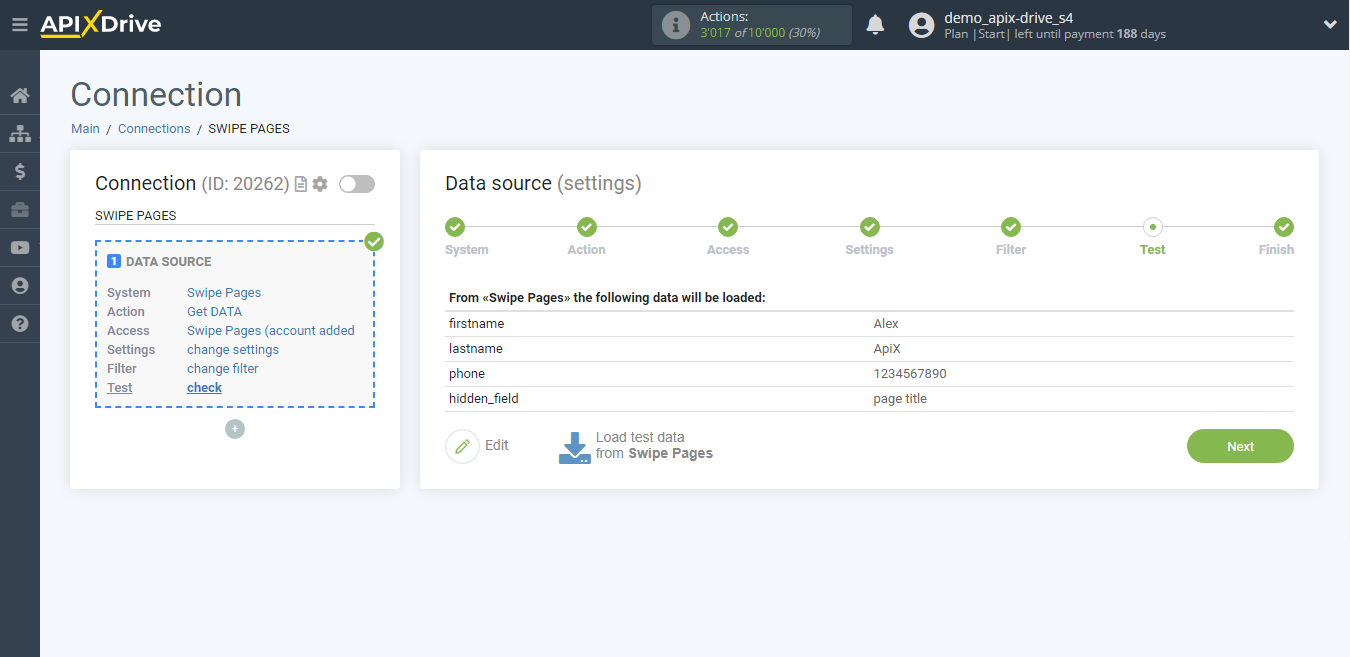Click the Main breadcrumb link
This screenshot has height=657, width=1350.
85,129
